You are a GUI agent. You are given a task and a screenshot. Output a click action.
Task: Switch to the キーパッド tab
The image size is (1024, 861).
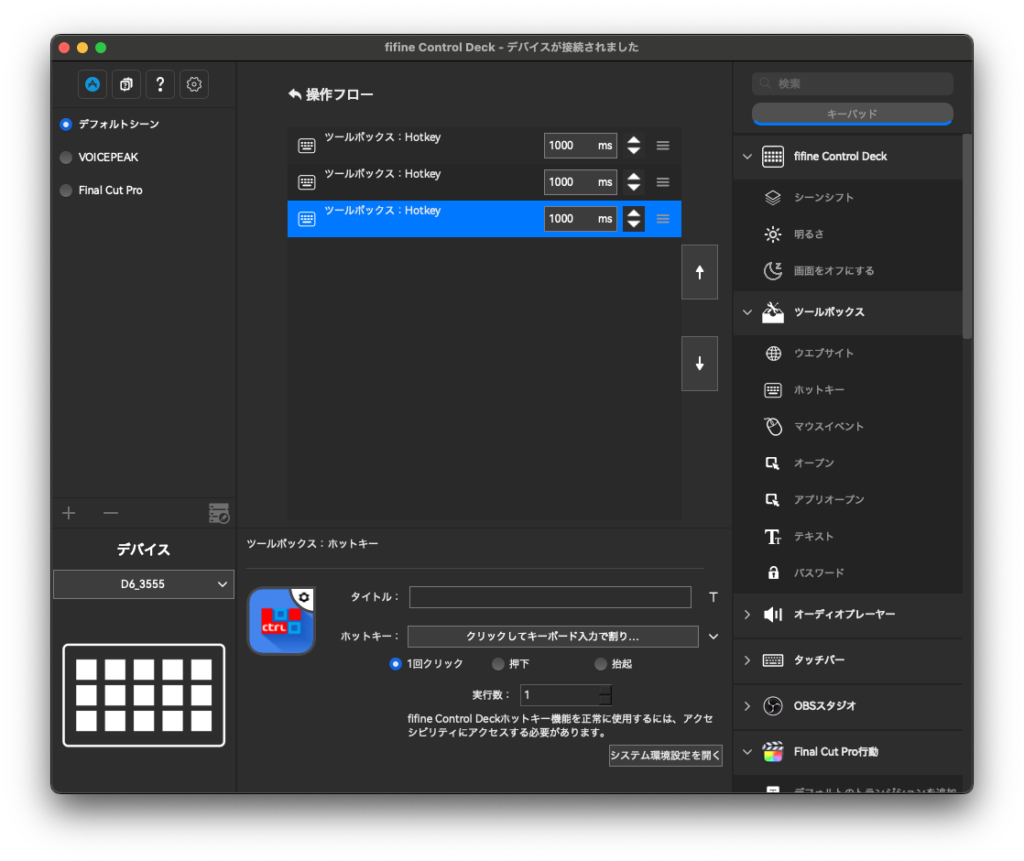click(x=852, y=114)
